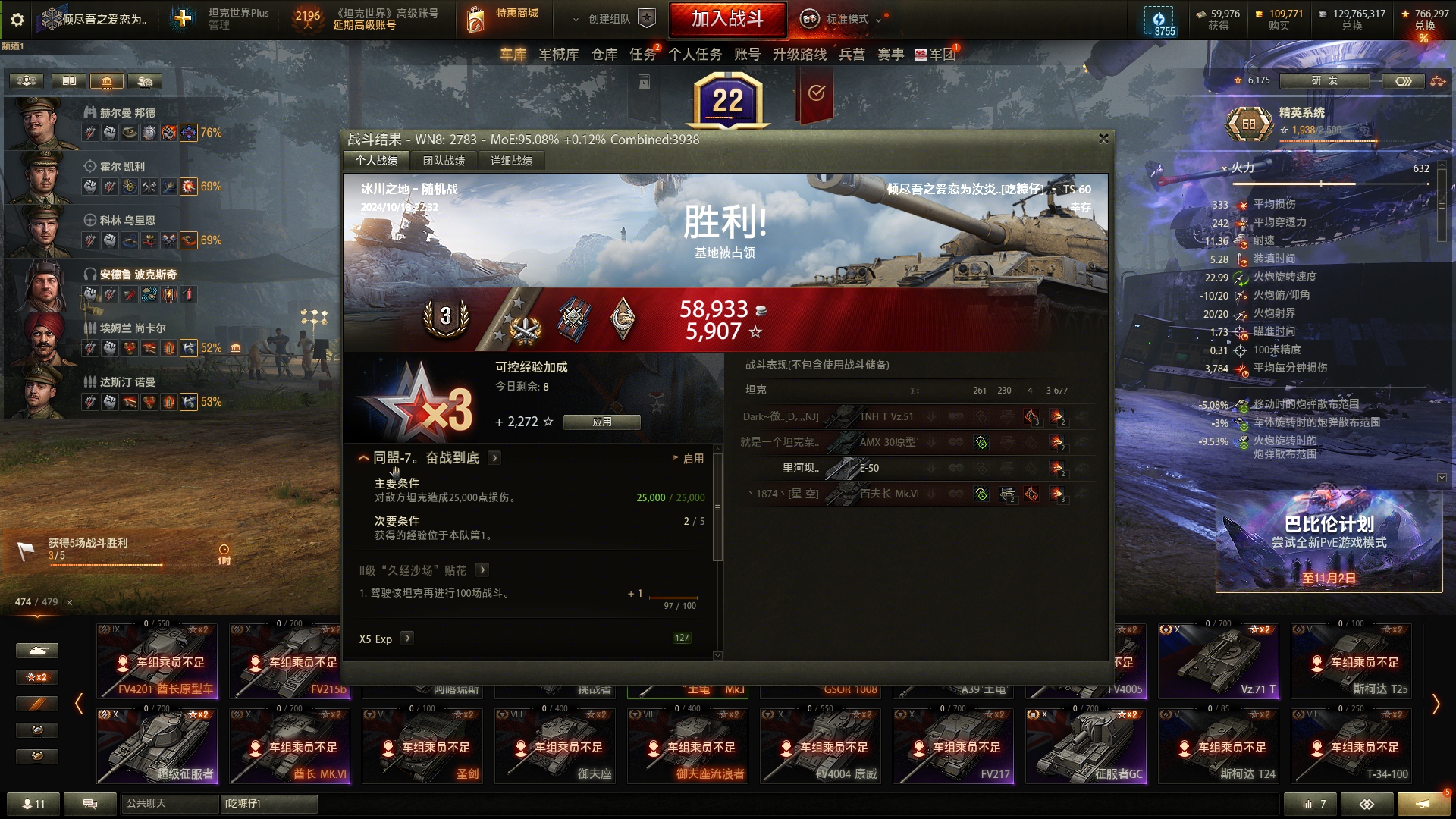Open the settings gear menu
The height and width of the screenshot is (819, 1456).
[17, 20]
